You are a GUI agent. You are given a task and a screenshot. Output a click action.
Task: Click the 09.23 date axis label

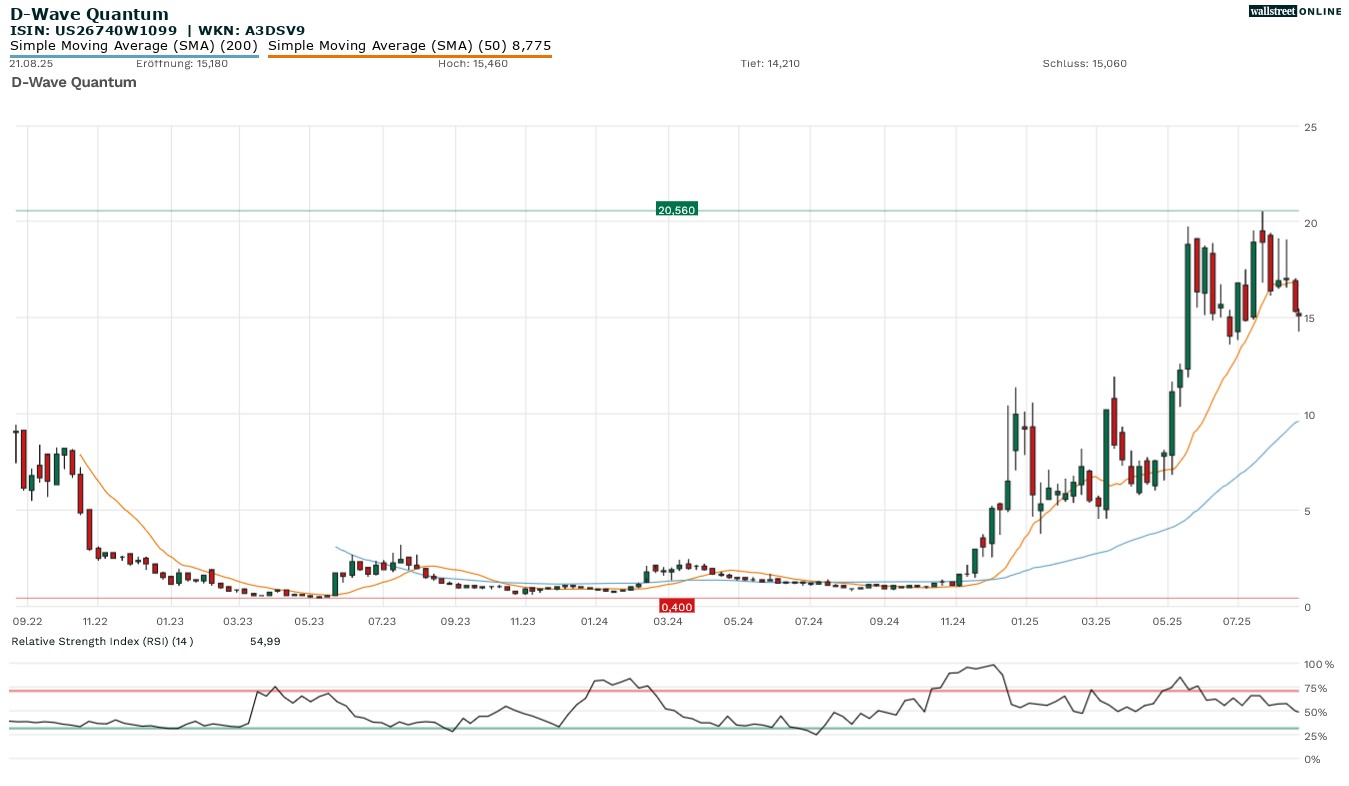(x=455, y=621)
